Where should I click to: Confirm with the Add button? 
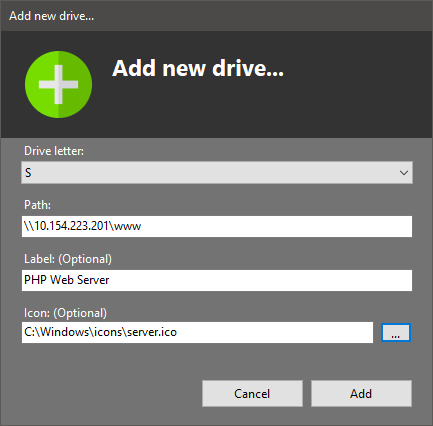[x=361, y=393]
